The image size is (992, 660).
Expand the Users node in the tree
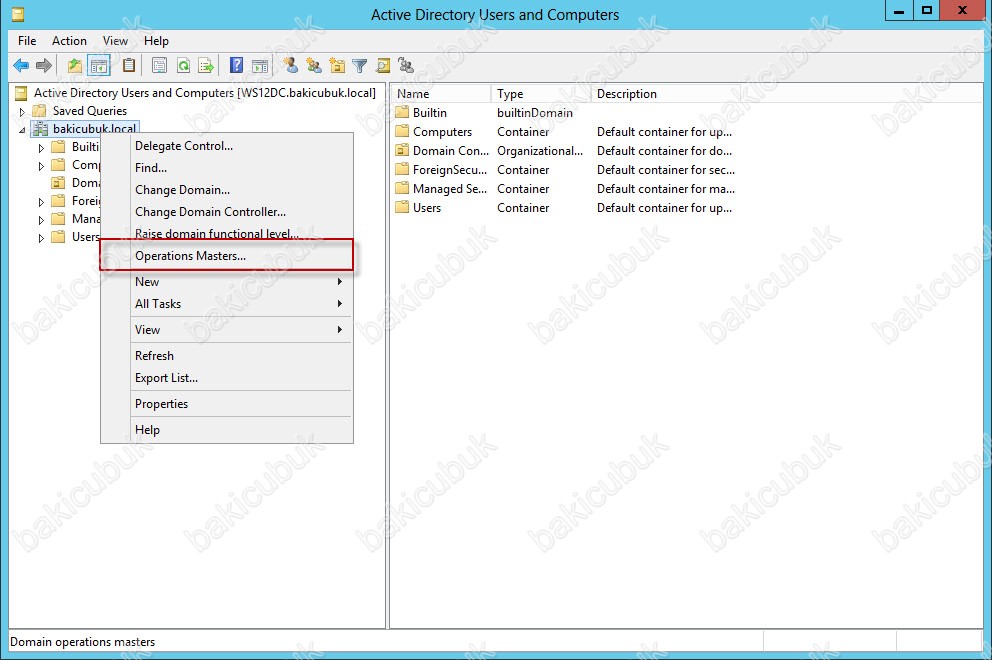tap(41, 238)
